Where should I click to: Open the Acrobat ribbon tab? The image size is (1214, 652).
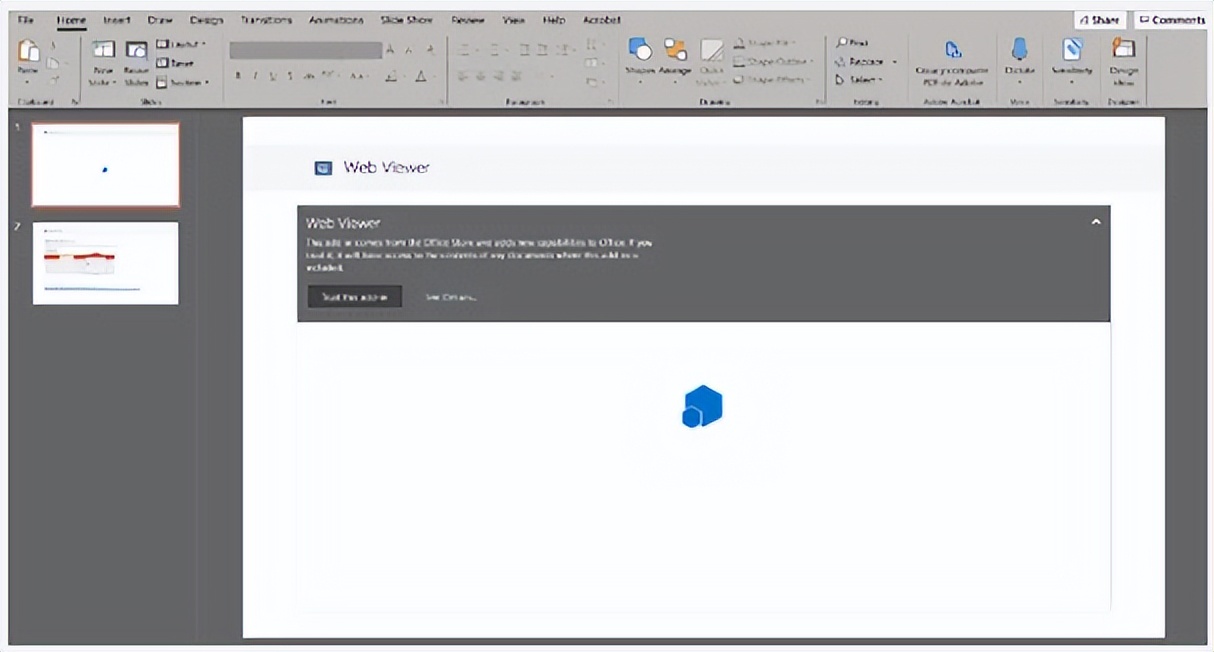coord(601,20)
